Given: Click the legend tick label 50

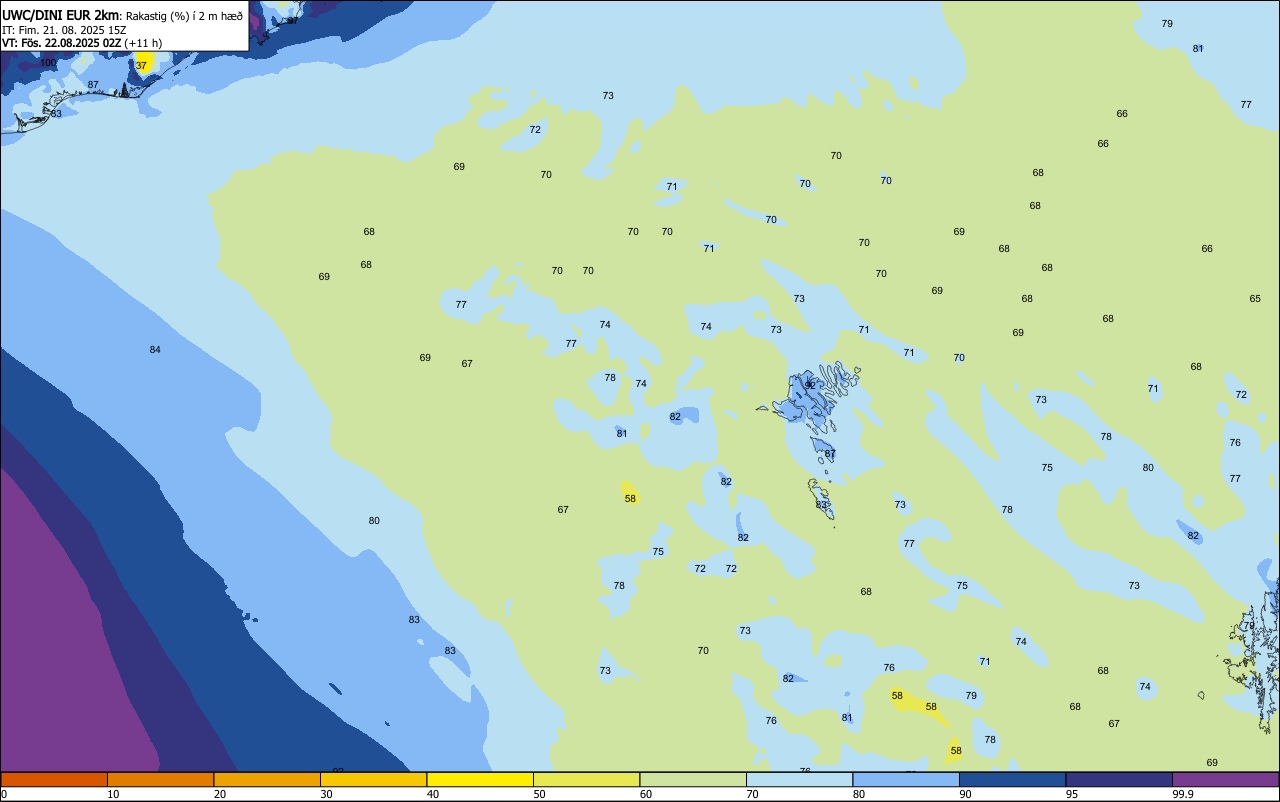Looking at the screenshot, I should point(539,794).
